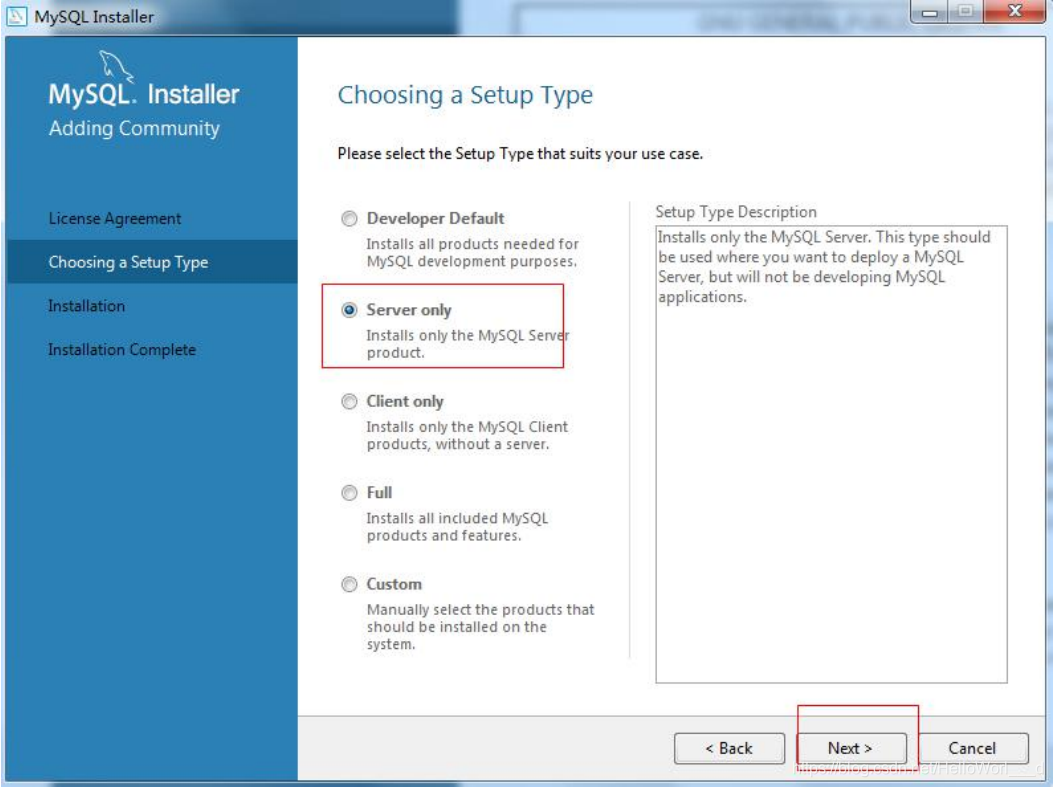Image resolution: width=1053 pixels, height=787 pixels.
Task: Choose the Client only setup type
Action: 349,402
